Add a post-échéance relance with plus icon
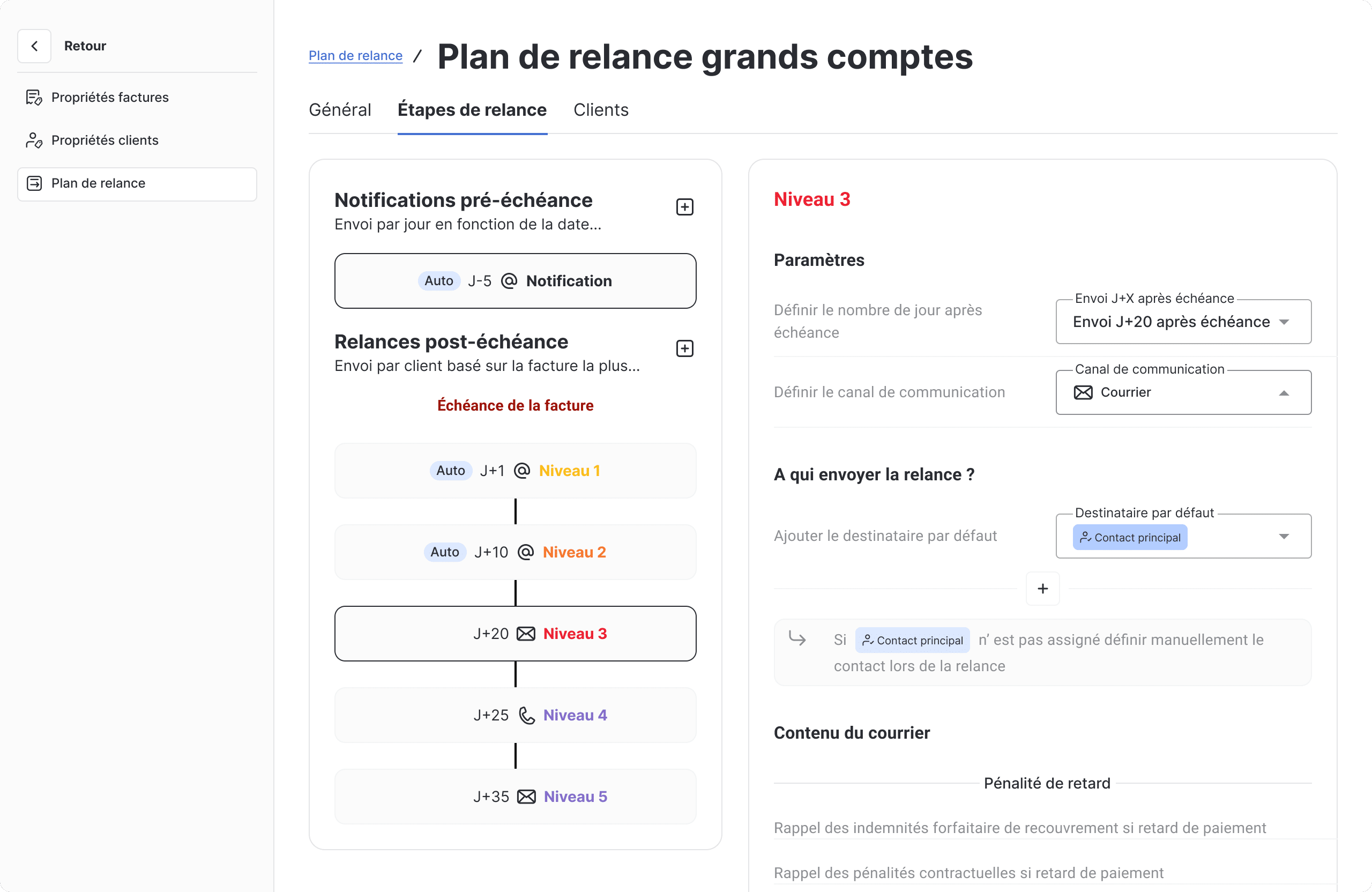This screenshot has height=892, width=1372. 684,348
